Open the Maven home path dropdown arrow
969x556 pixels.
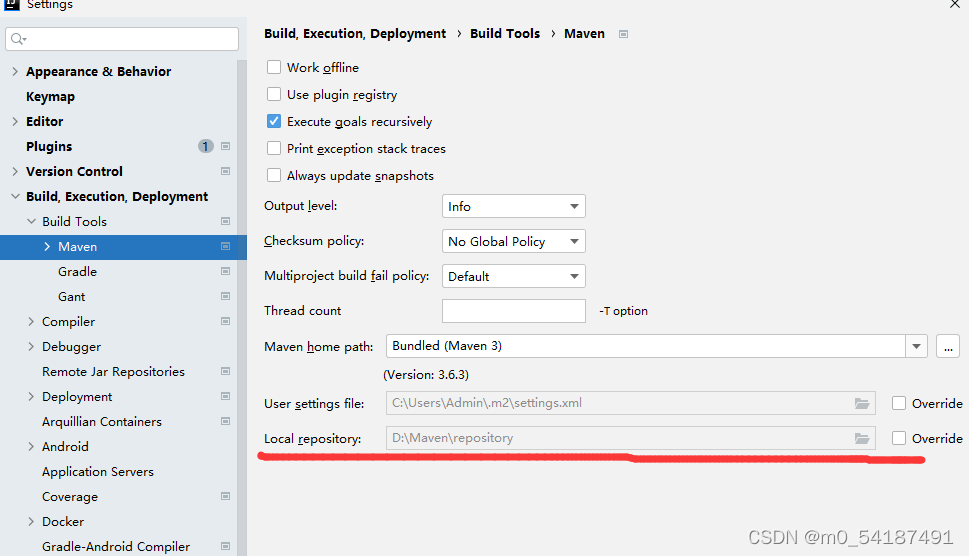coord(916,346)
